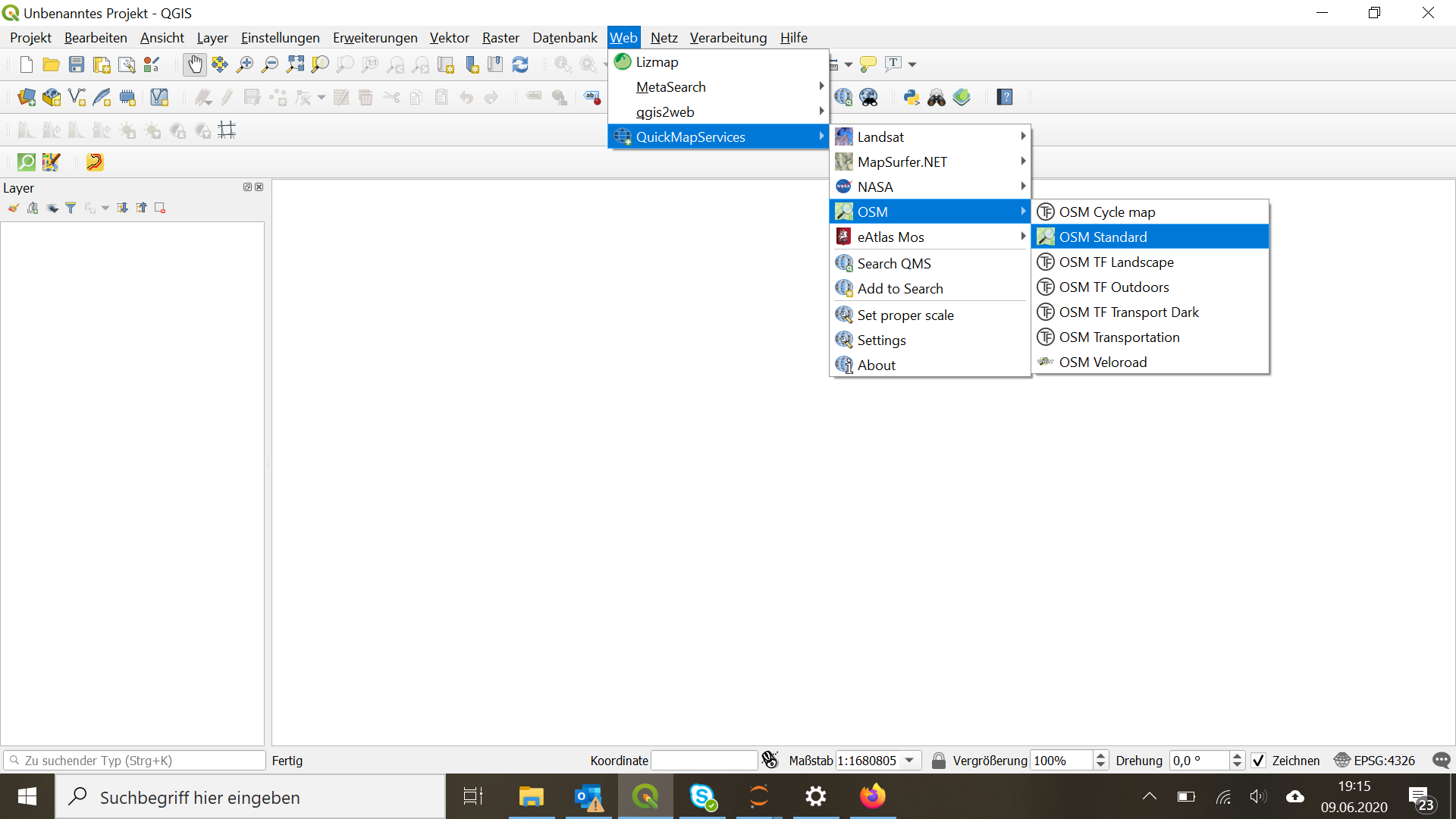Viewport: 1456px width, 819px height.
Task: Open the log messages speech bubble
Action: pos(1441,760)
